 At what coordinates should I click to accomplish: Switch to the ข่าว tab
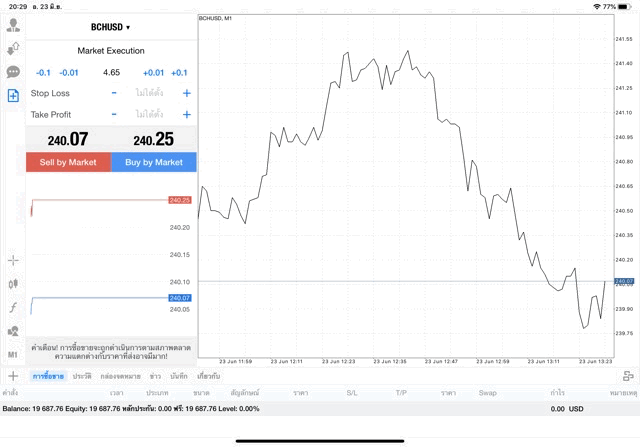click(155, 376)
